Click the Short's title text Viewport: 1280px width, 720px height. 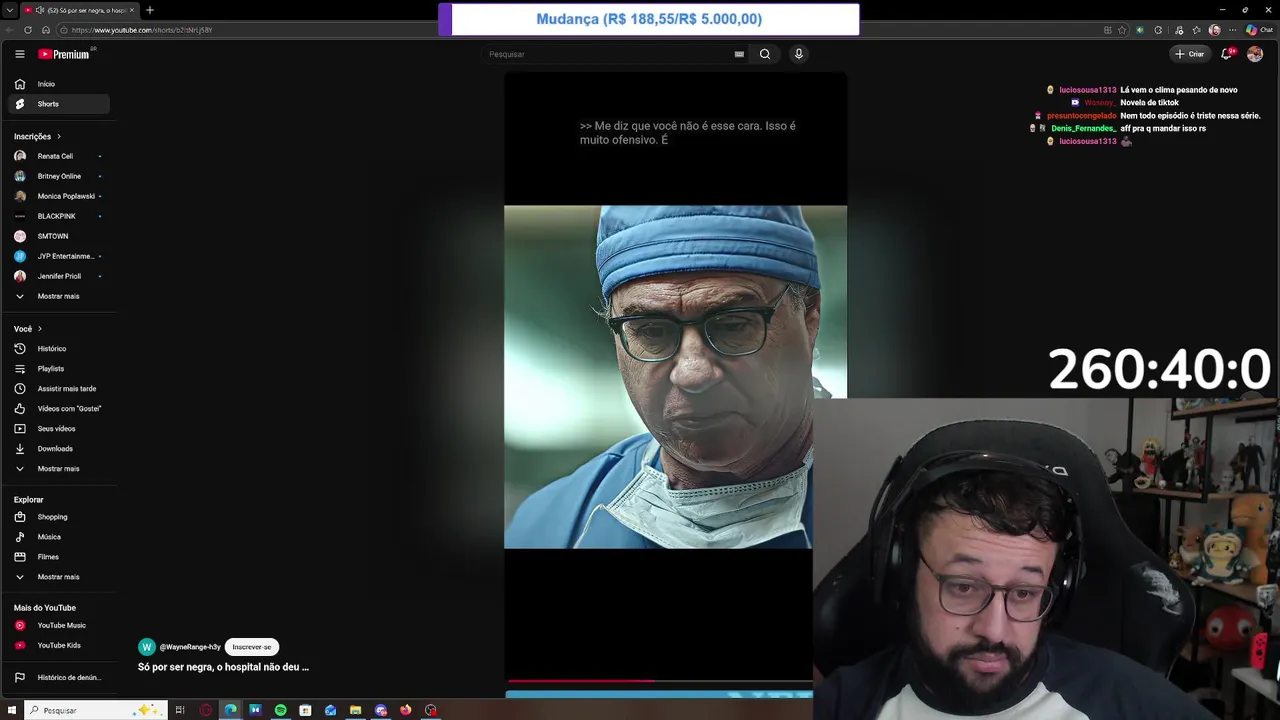(223, 667)
